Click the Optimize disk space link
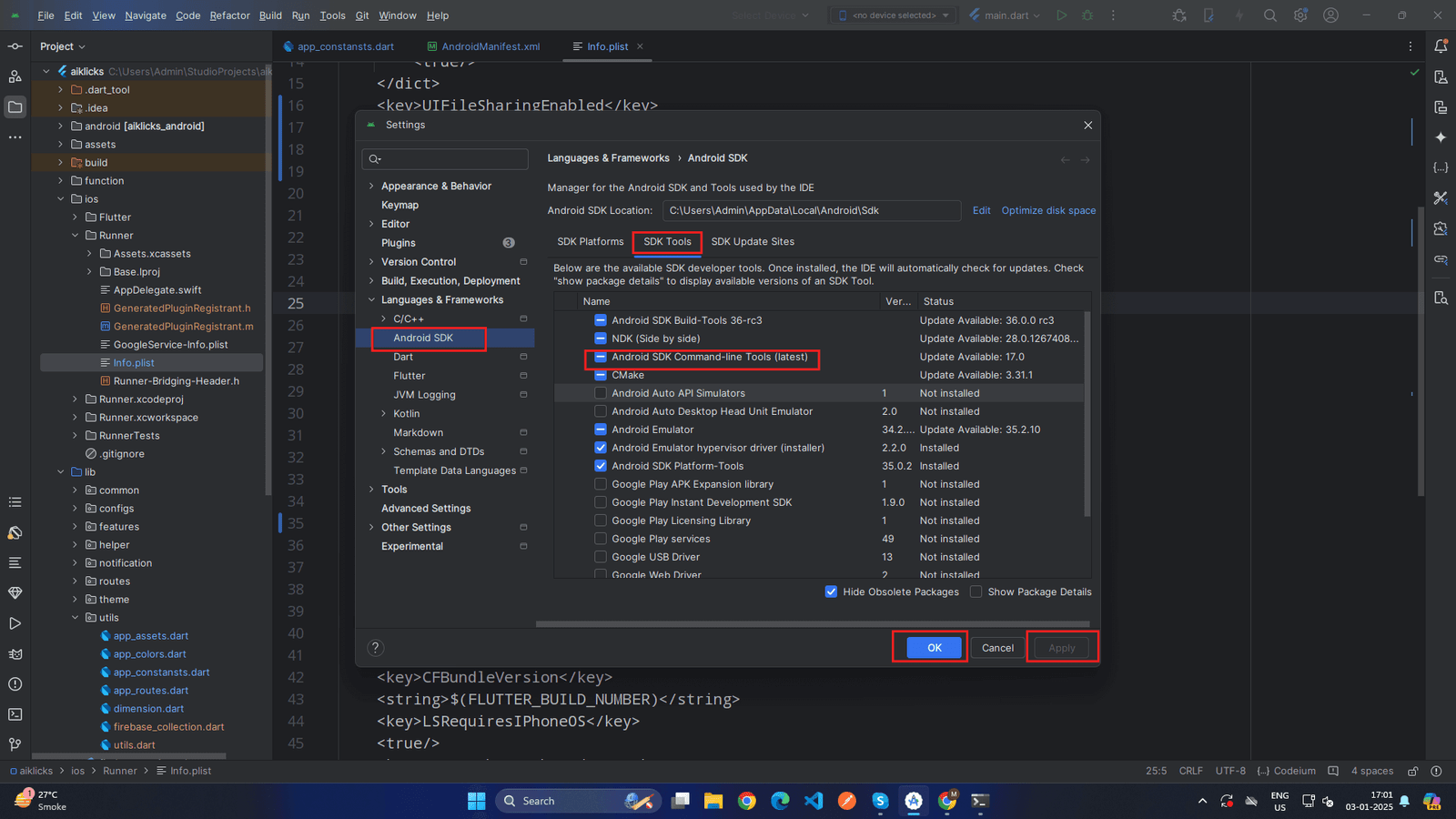The height and width of the screenshot is (819, 1456). pos(1048,210)
